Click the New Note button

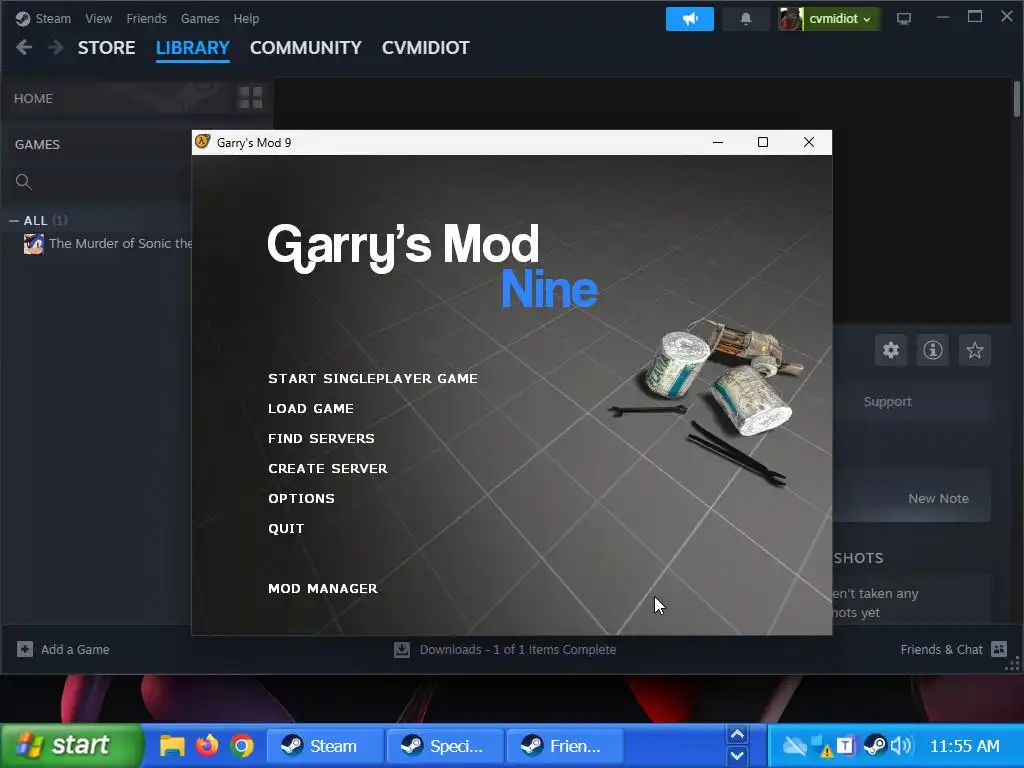(938, 498)
